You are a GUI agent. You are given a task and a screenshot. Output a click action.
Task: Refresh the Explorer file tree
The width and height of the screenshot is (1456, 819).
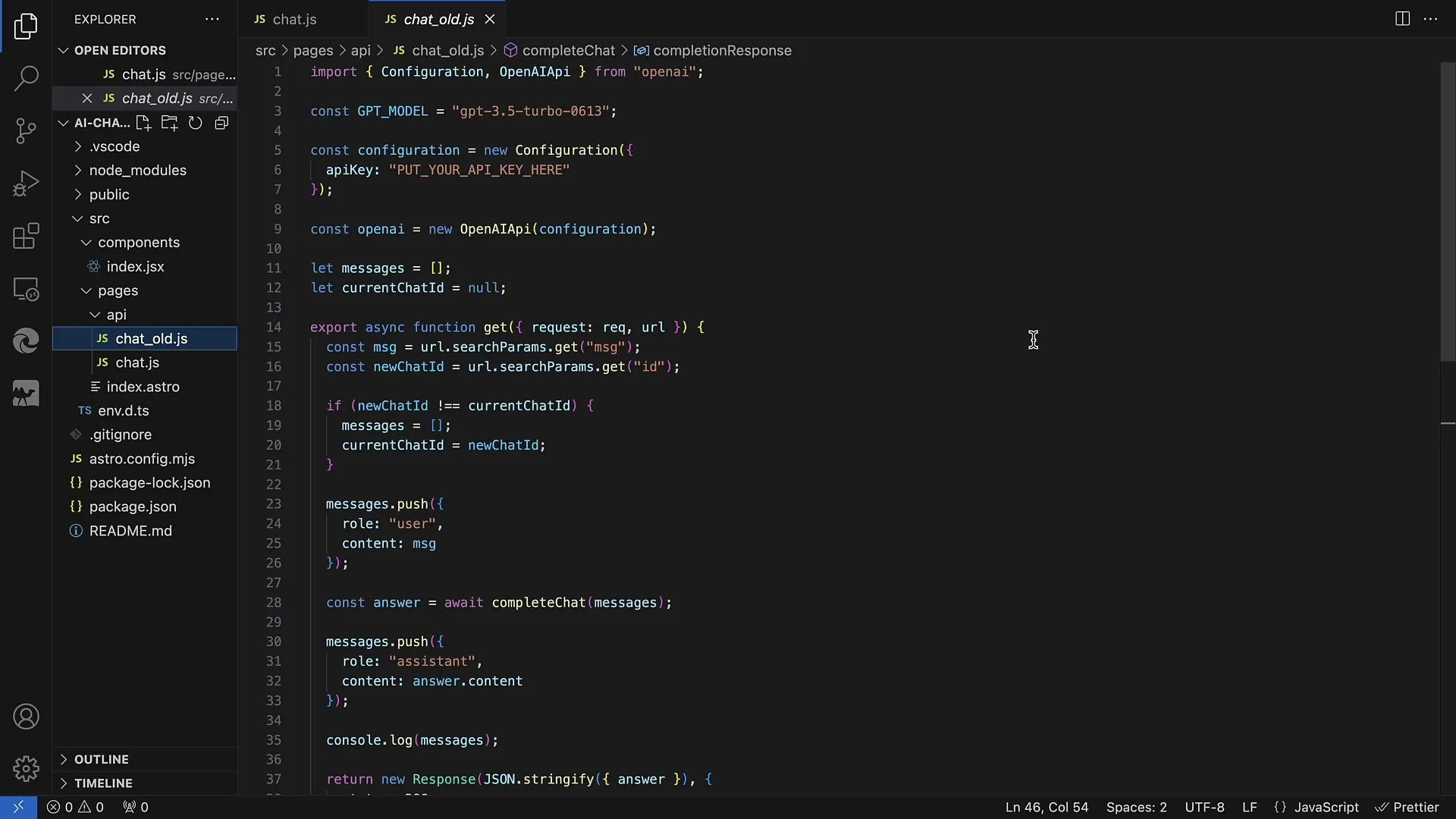(x=195, y=123)
